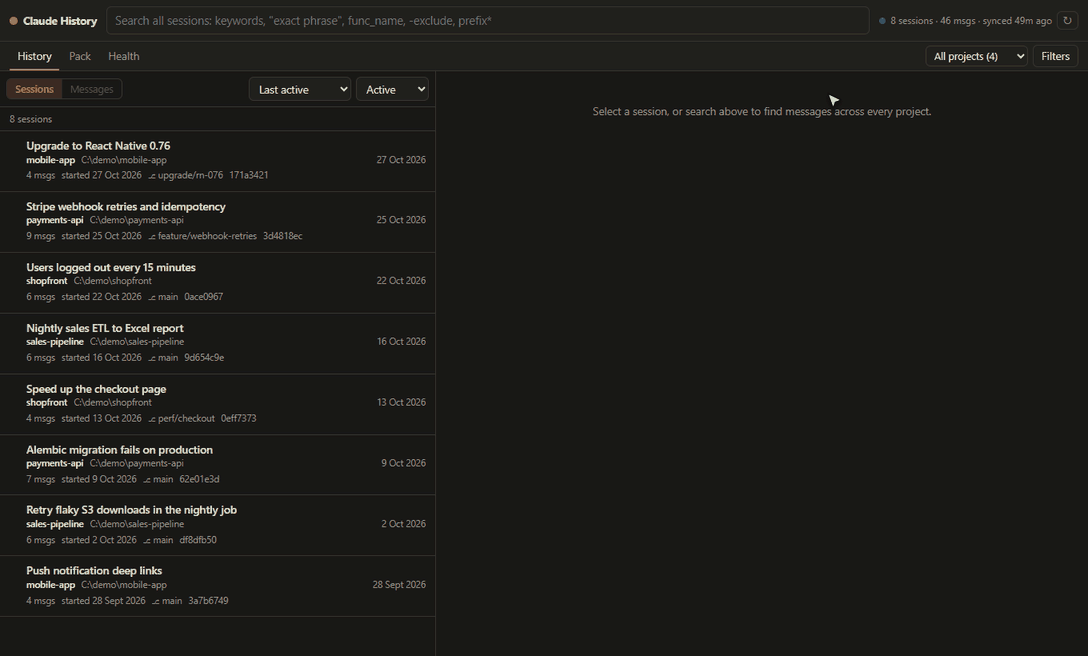Click branch icon beside feature/webhook-retries

[x=152, y=237]
